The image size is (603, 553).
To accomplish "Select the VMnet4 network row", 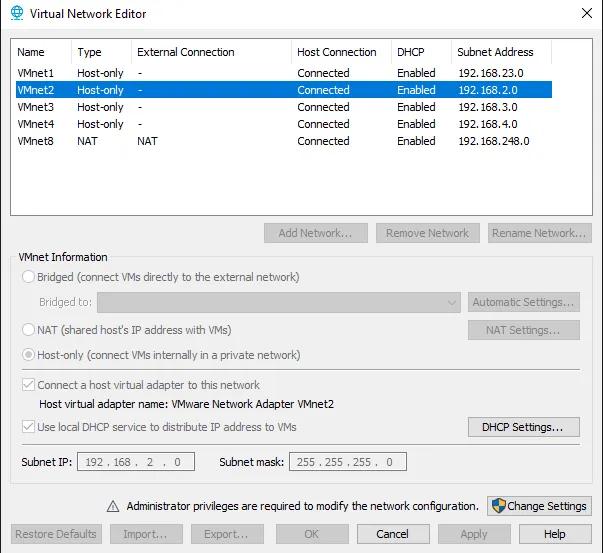I will pos(284,124).
